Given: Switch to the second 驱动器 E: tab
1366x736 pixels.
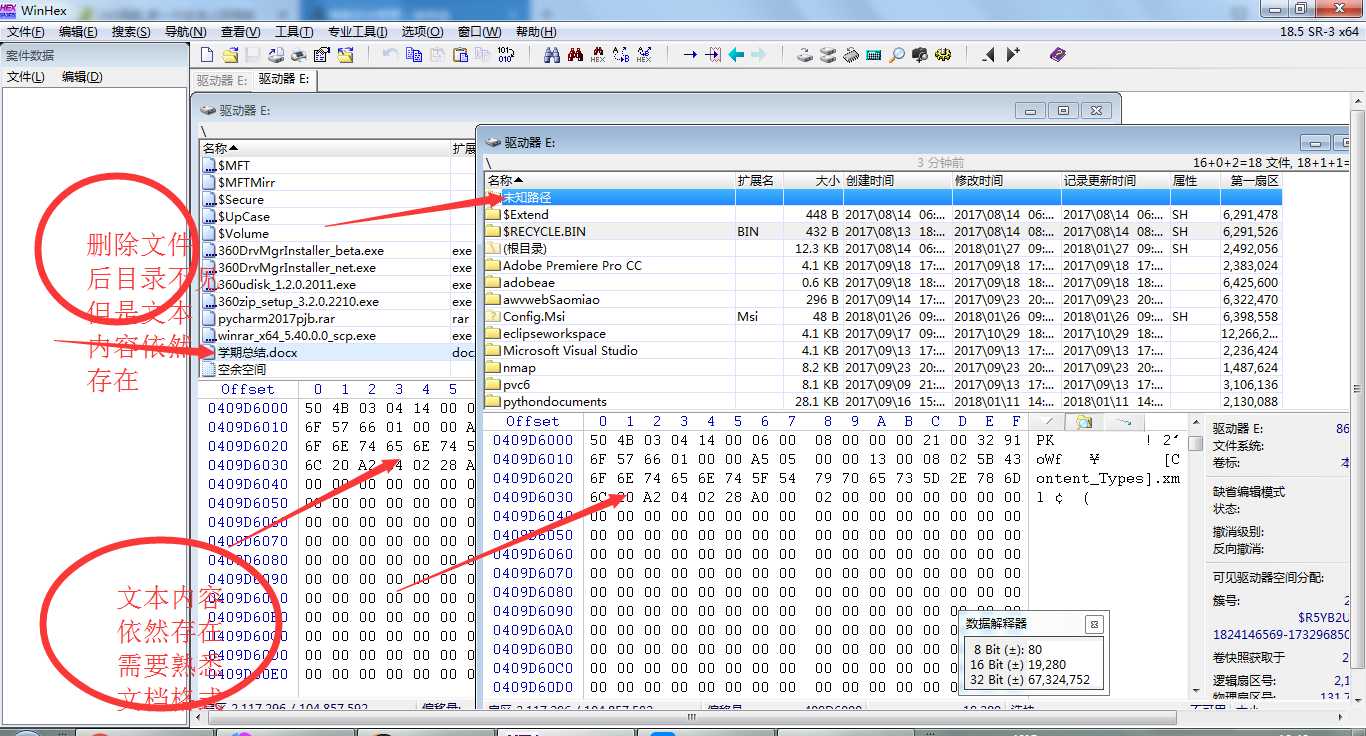Looking at the screenshot, I should tap(284, 79).
